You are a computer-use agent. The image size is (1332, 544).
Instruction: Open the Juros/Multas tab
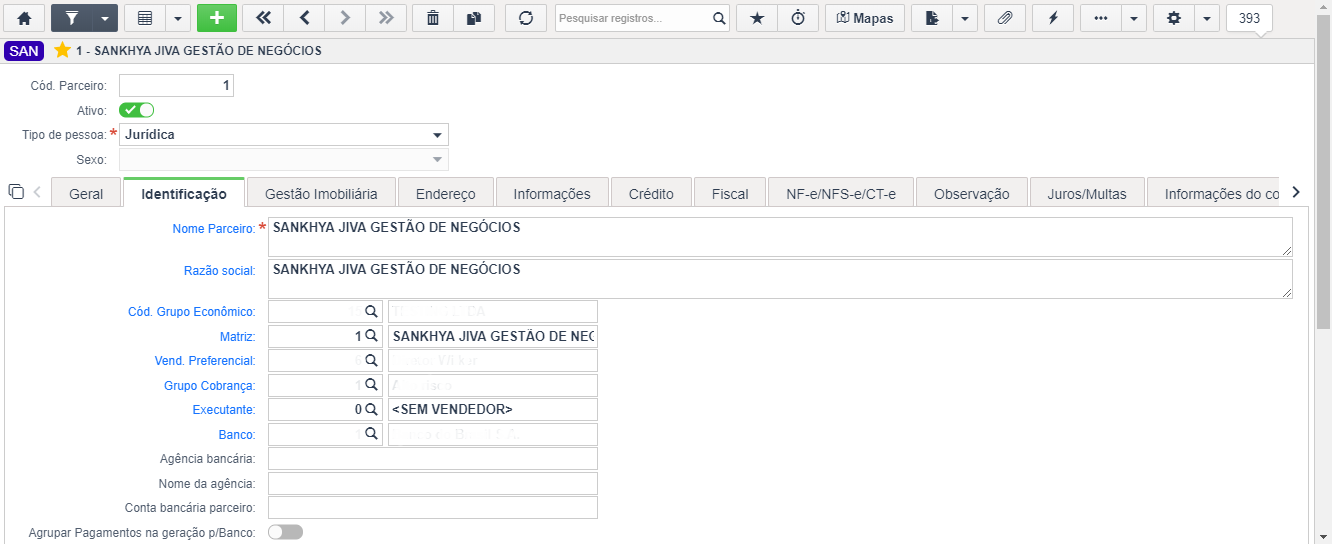click(1086, 194)
